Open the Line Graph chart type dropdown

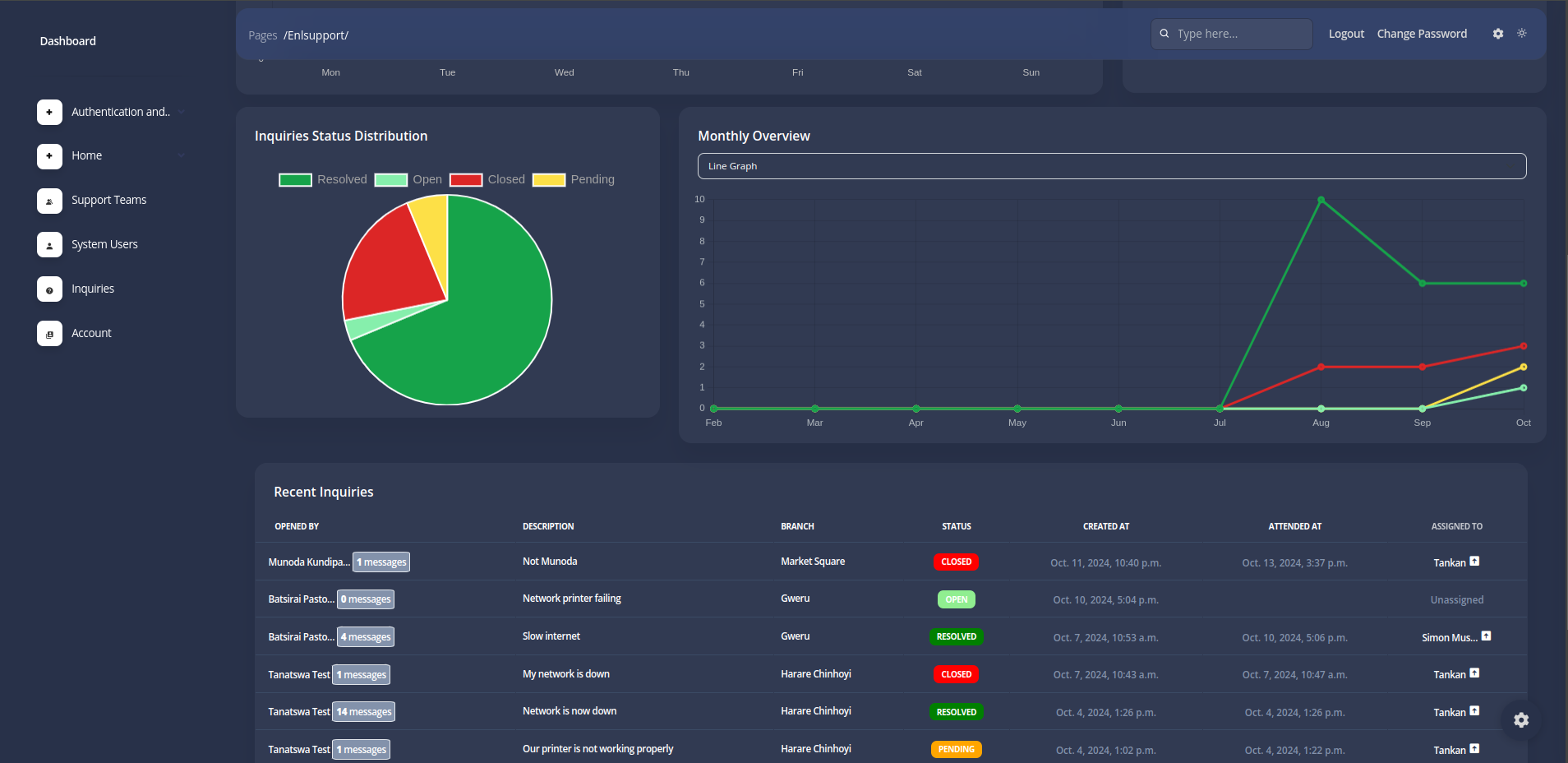pyautogui.click(x=1111, y=166)
